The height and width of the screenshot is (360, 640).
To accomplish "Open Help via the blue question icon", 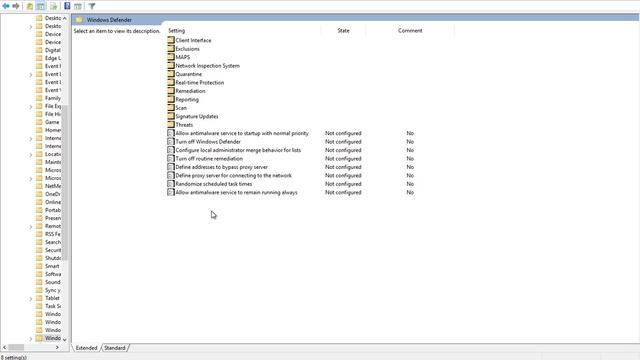I will click(67, 6).
